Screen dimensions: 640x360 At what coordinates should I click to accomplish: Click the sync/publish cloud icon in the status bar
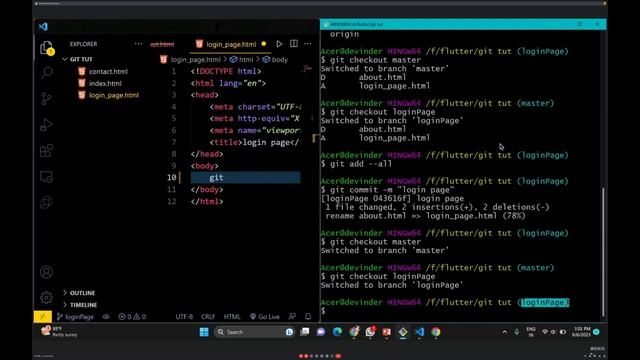(x=106, y=316)
